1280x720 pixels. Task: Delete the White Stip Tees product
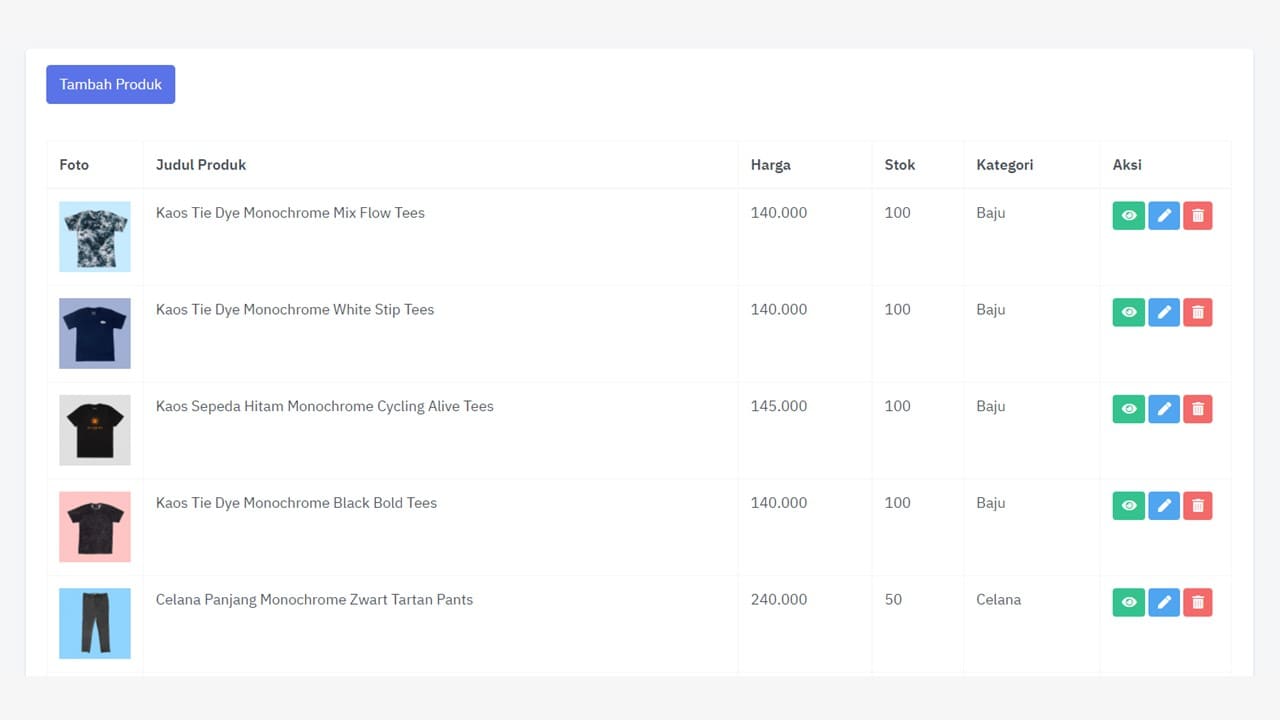1197,313
